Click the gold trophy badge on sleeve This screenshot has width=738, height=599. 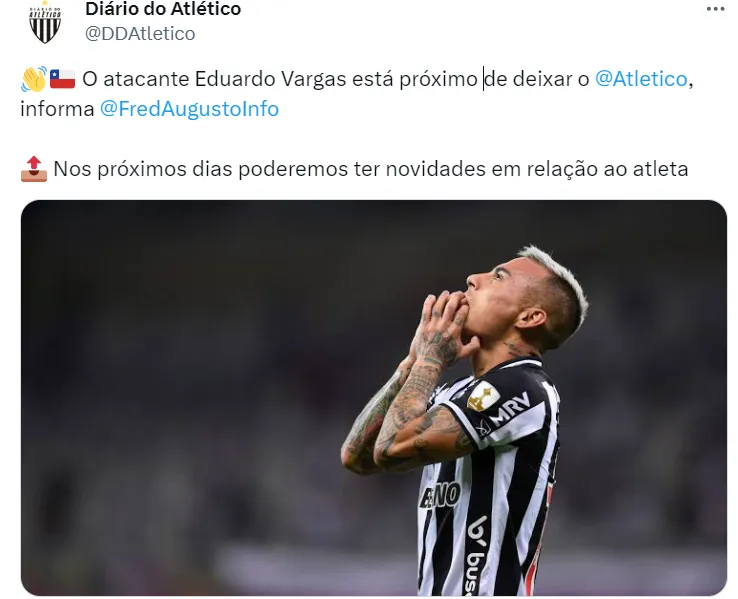pos(483,396)
